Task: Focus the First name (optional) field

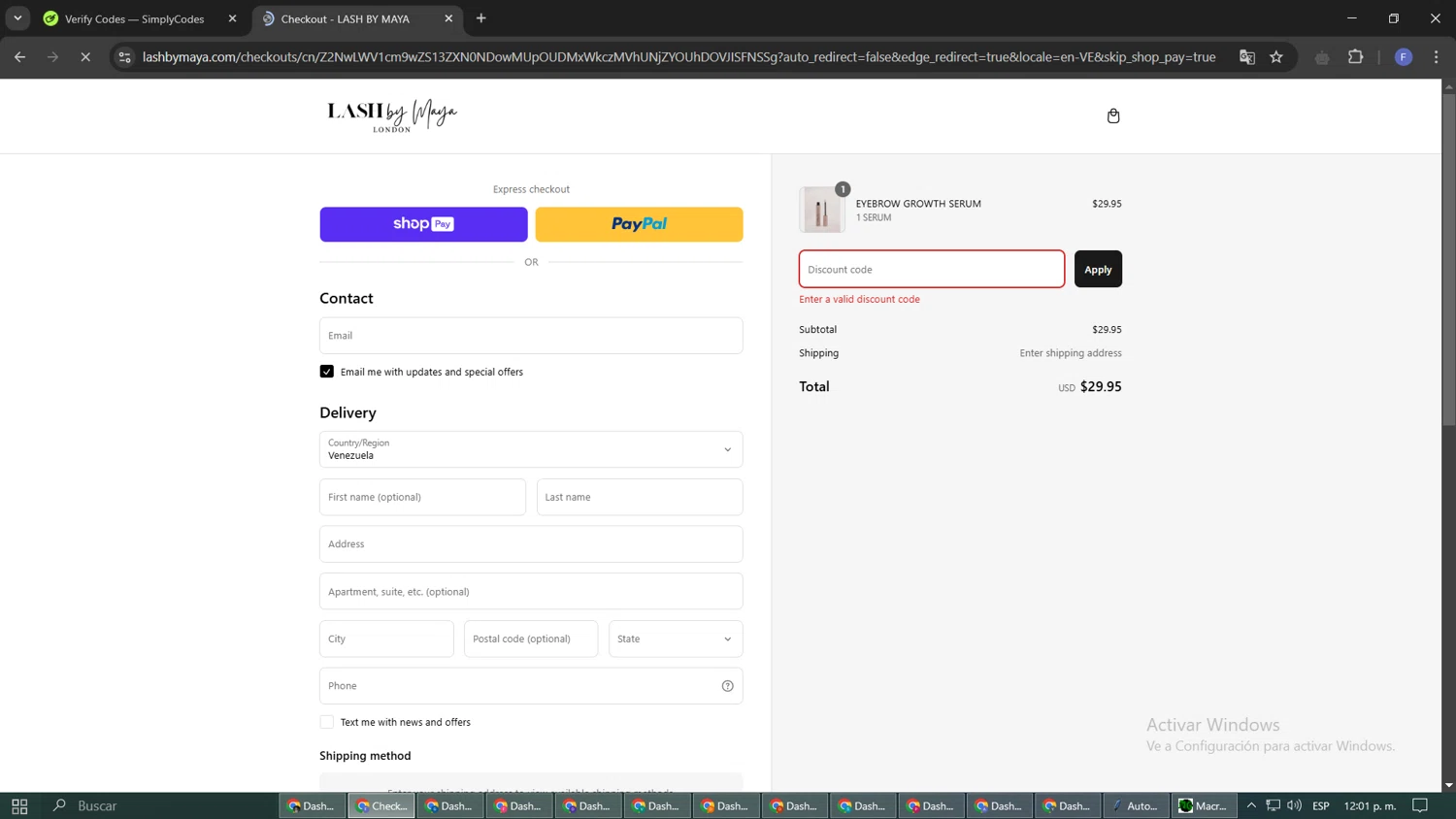Action: pos(422,497)
